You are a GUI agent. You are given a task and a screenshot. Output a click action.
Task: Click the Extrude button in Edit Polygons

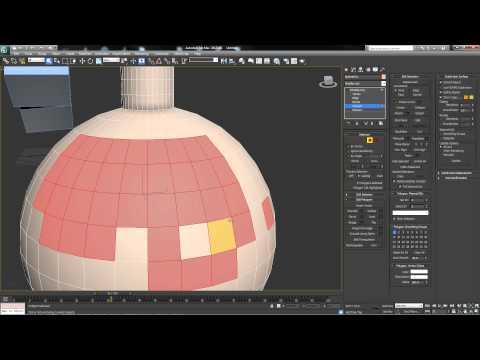[x=353, y=211]
